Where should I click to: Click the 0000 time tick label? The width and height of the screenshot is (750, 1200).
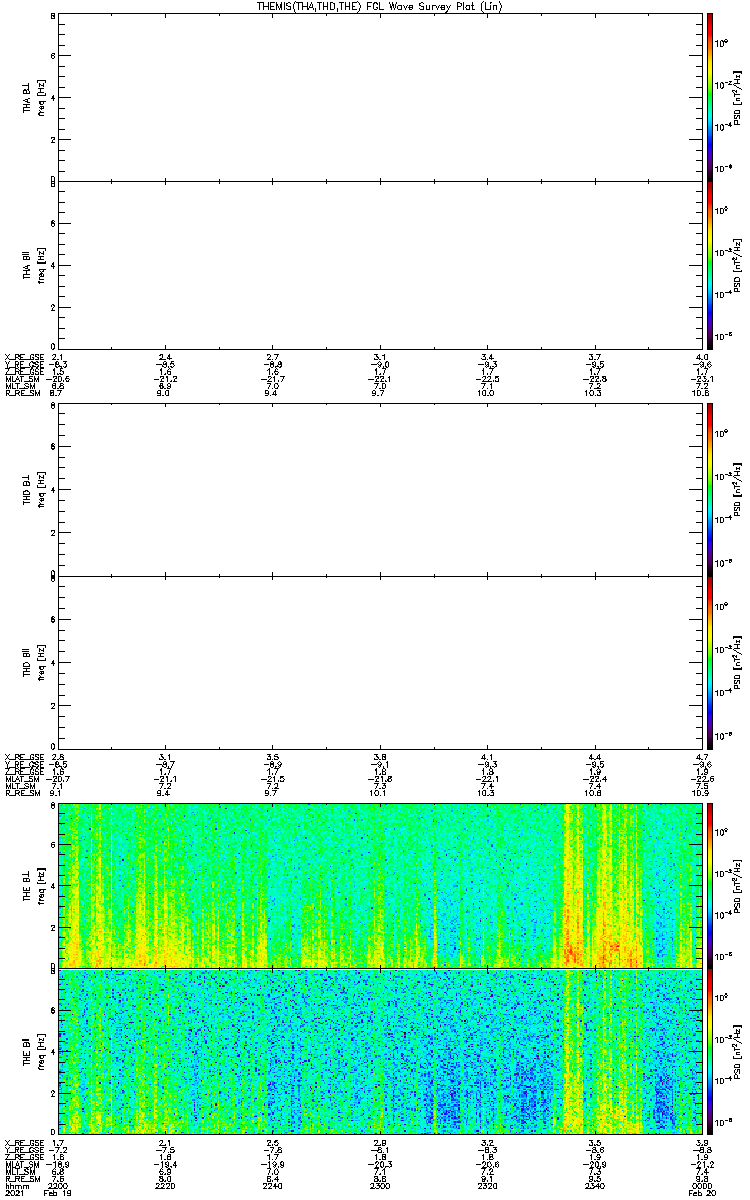(702, 1186)
